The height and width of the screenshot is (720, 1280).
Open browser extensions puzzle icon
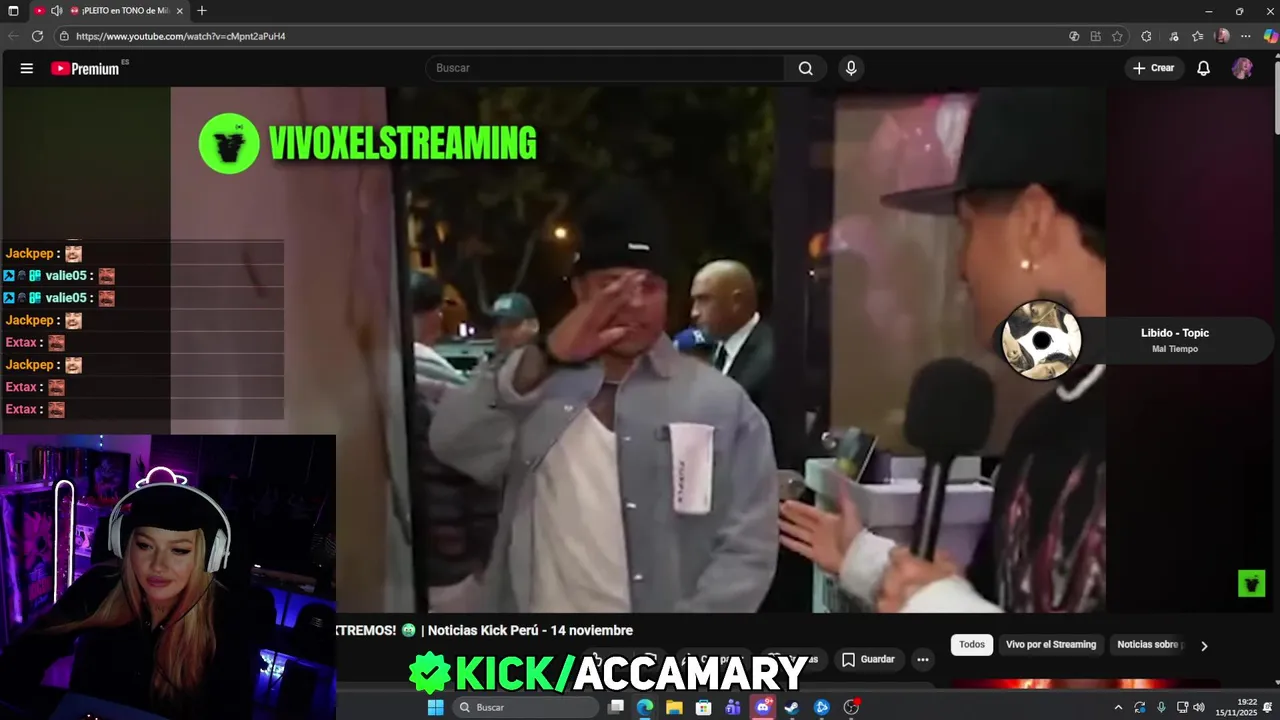pyautogui.click(x=1146, y=36)
